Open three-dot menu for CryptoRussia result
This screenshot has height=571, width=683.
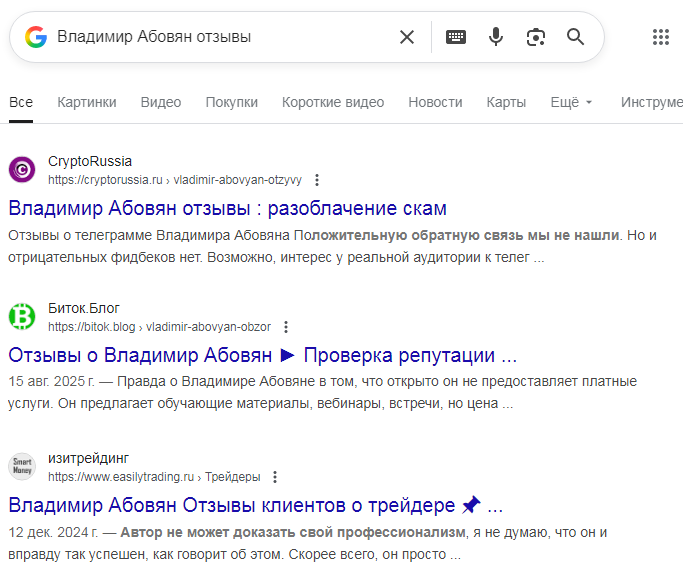[317, 180]
